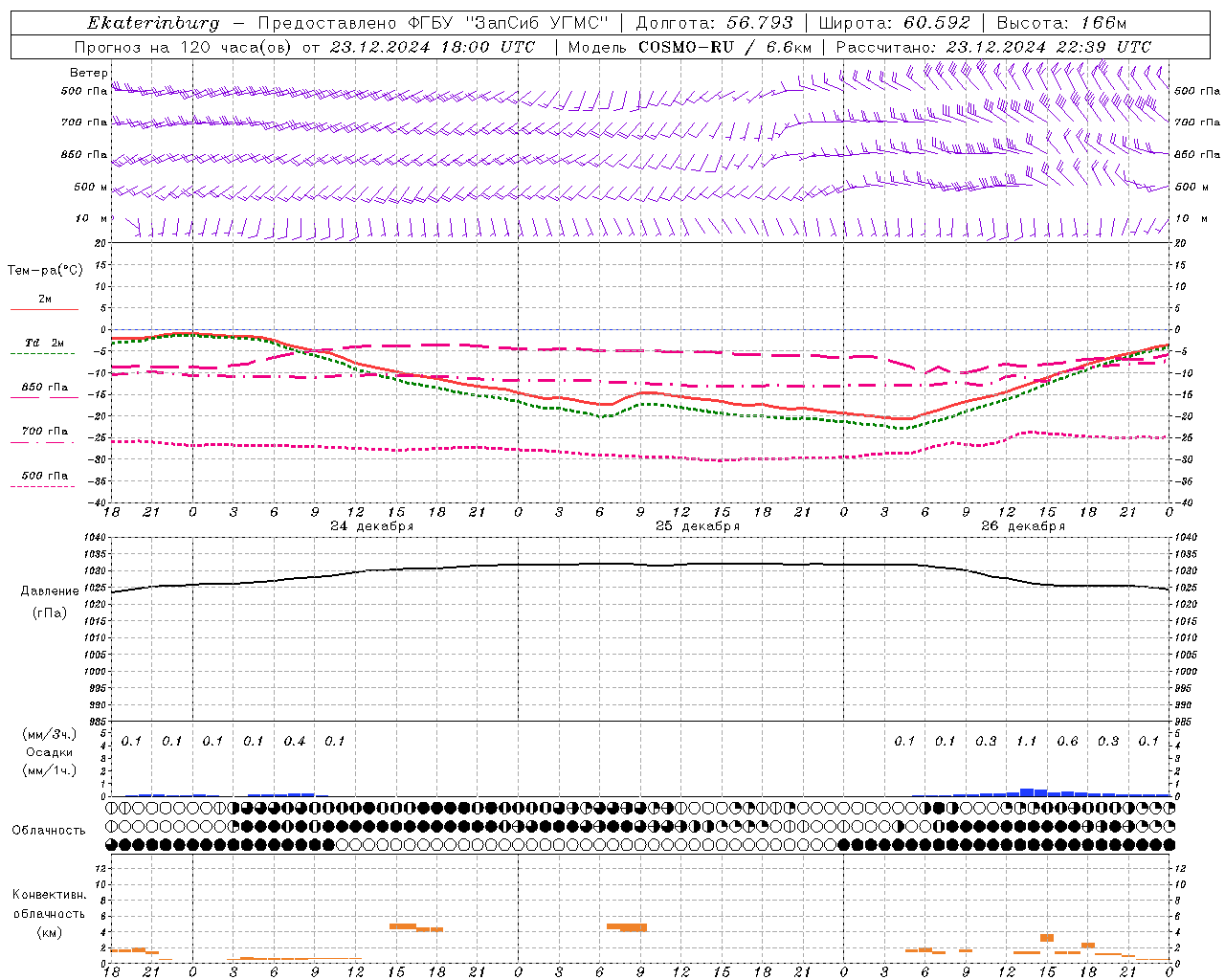Click the elevation text 'Высота: 166м'
1225x980 pixels.
[x=1061, y=23]
